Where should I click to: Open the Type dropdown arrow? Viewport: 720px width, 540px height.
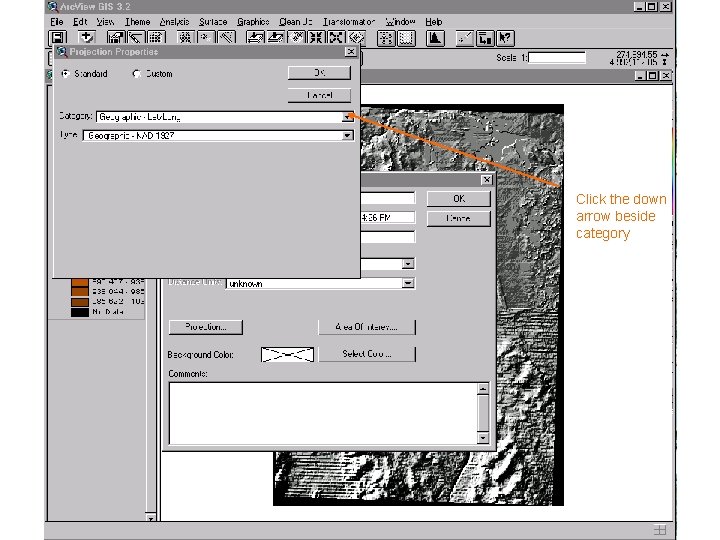click(348, 135)
